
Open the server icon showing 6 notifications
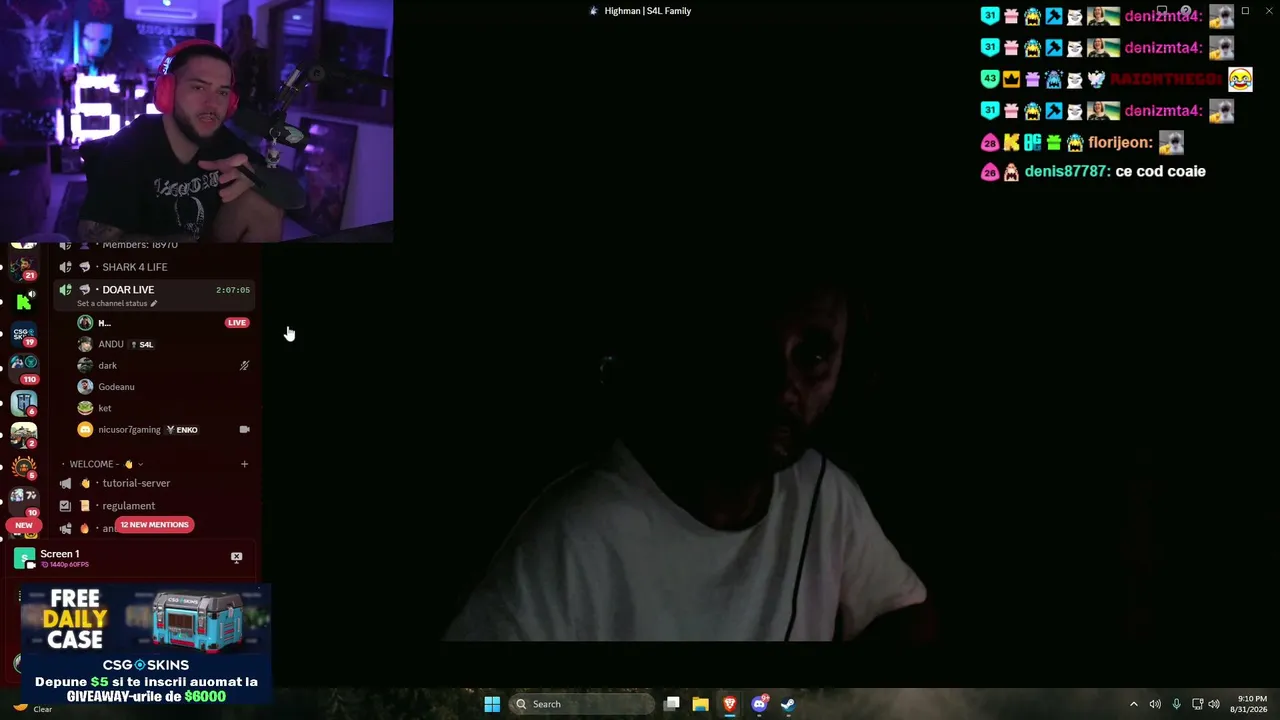click(24, 402)
